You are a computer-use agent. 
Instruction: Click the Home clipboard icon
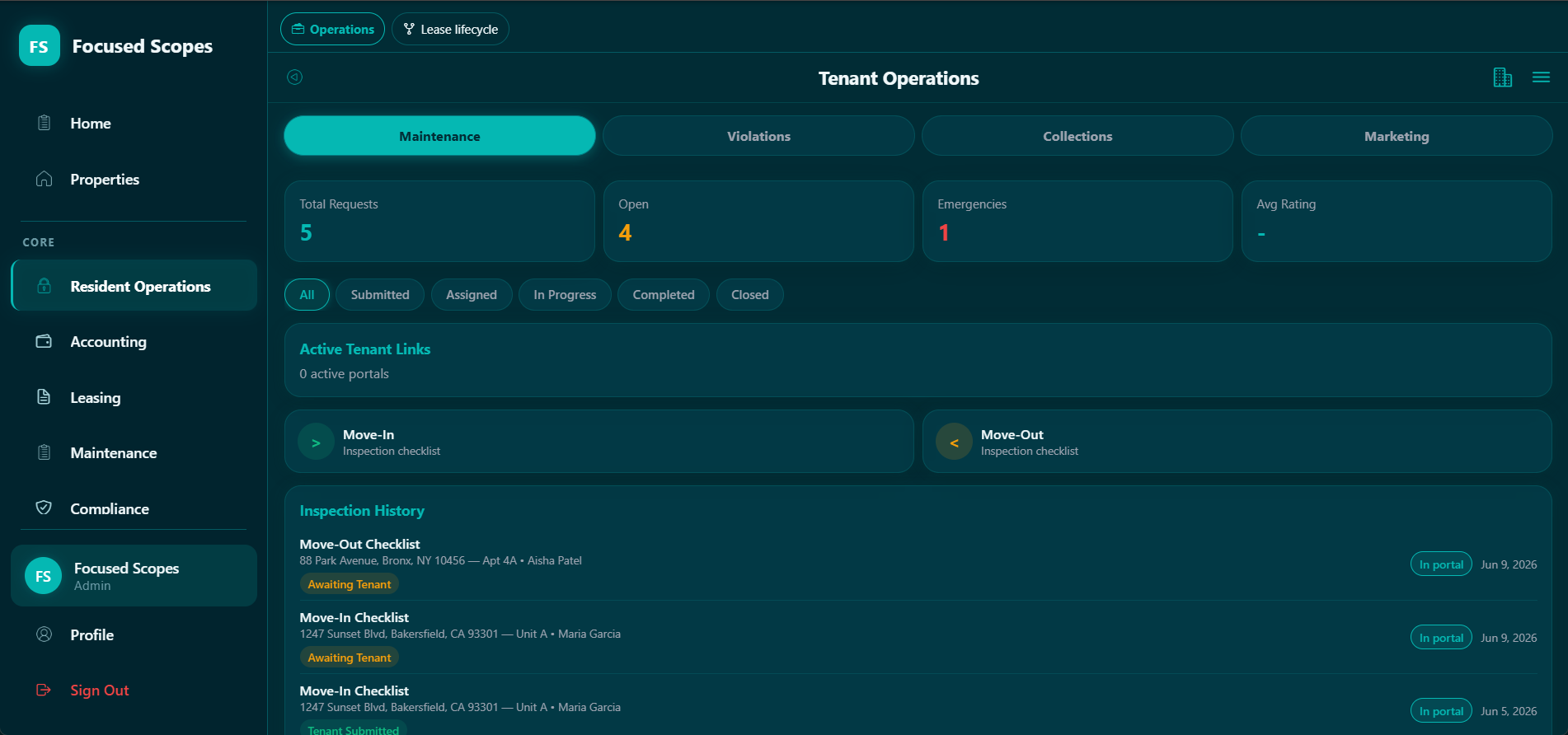[45, 123]
